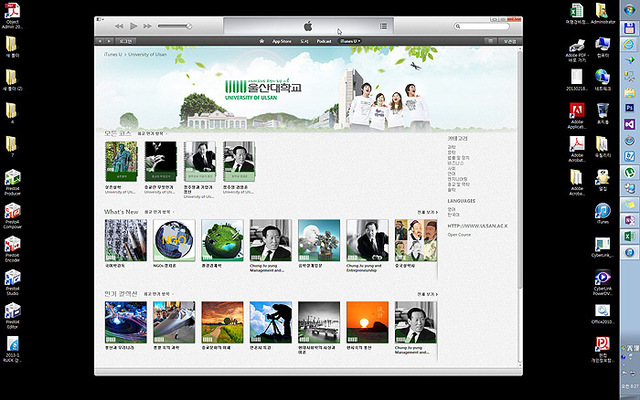The image size is (640, 400).
Task: Start playback with the iTunes play button
Action: point(133,26)
